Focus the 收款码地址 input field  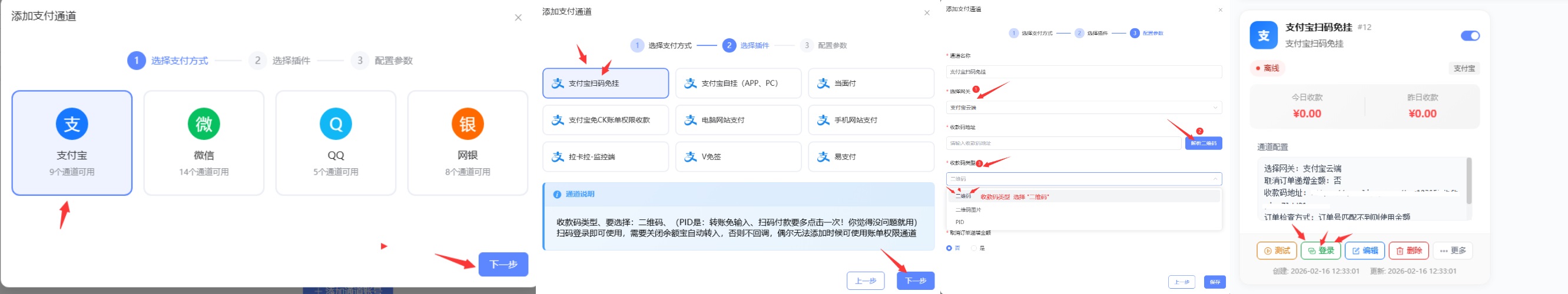coord(1063,143)
